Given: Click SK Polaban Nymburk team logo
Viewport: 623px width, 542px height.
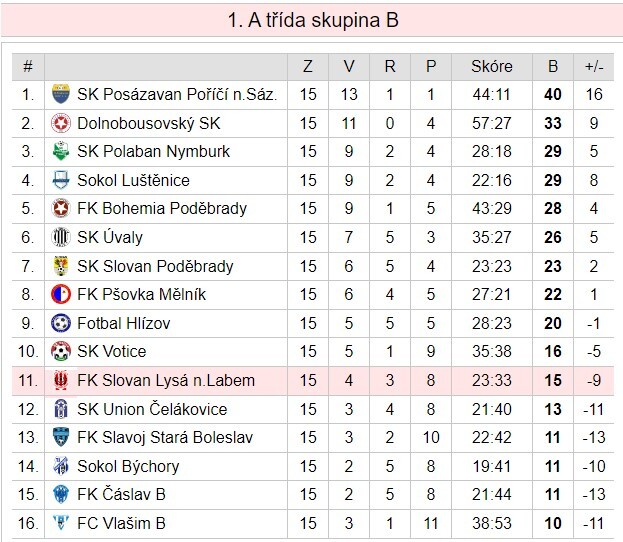Looking at the screenshot, I should [x=61, y=152].
